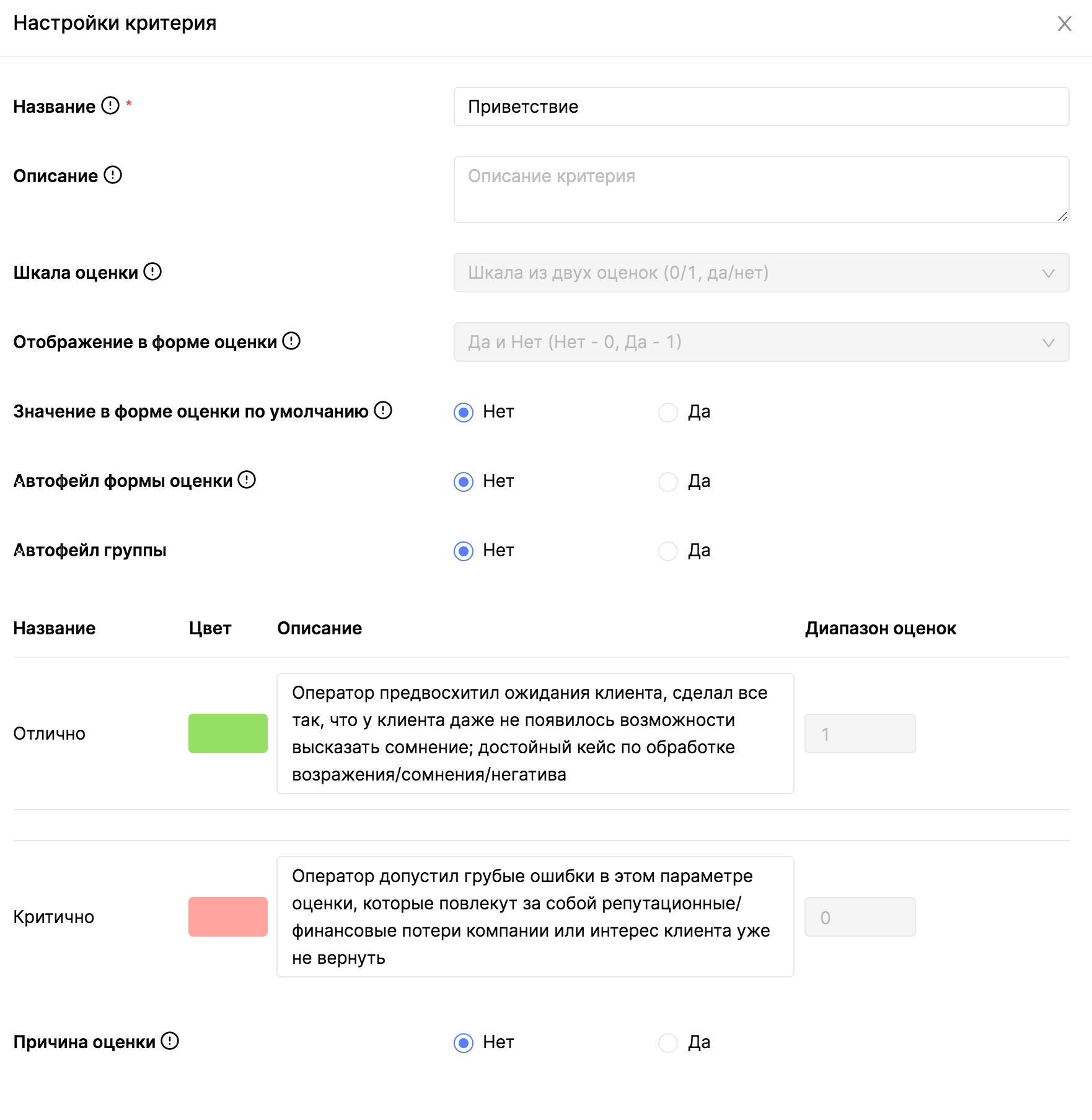Click info icon beside Отображение в форме оценки
The width and height of the screenshot is (1092, 1120).
[291, 341]
